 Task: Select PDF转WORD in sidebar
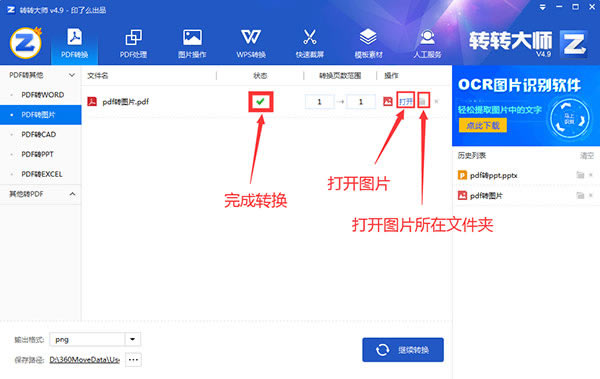click(41, 95)
